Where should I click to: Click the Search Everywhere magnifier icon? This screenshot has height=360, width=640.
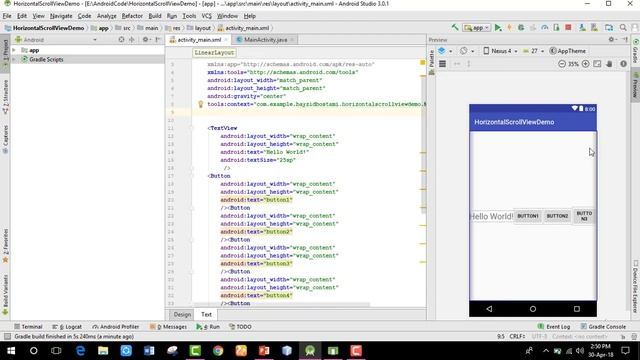[x=623, y=27]
